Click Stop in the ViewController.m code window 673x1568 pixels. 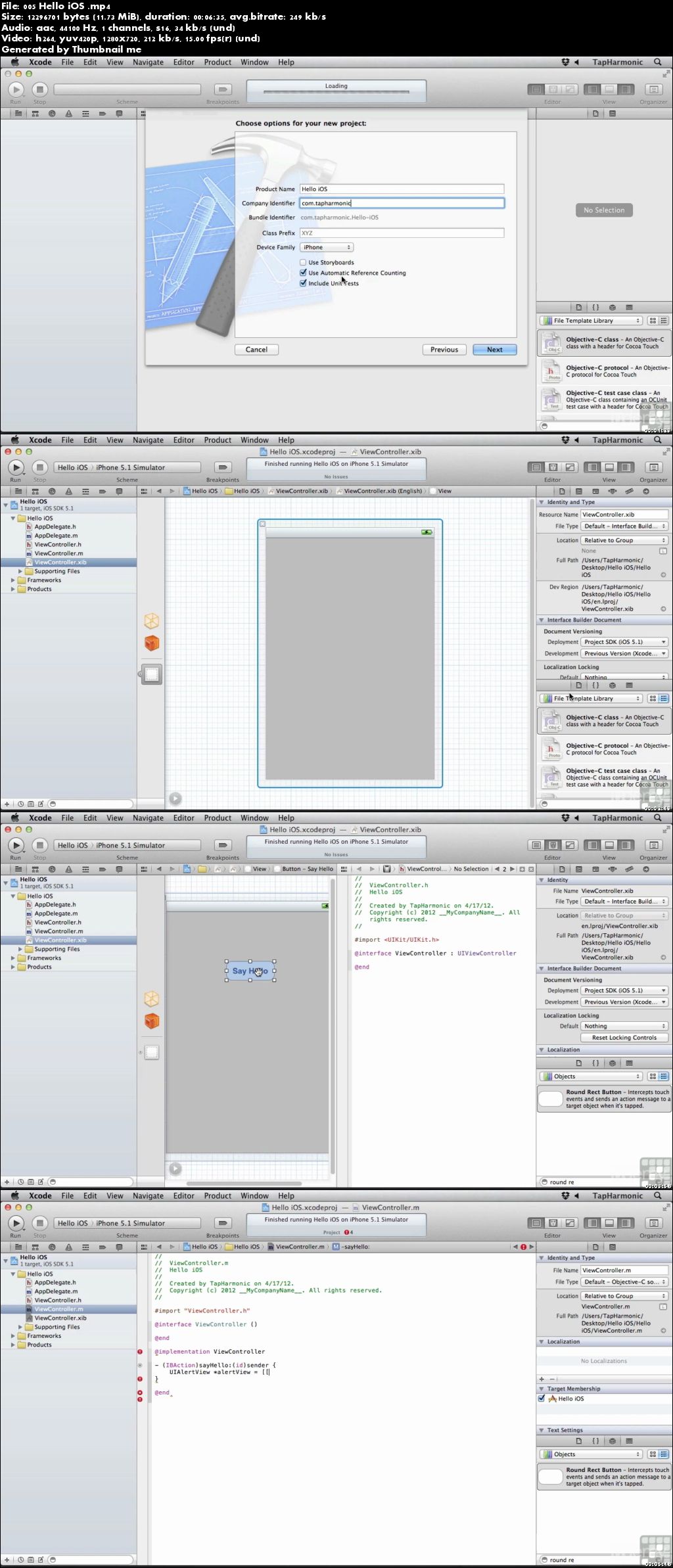point(40,1223)
